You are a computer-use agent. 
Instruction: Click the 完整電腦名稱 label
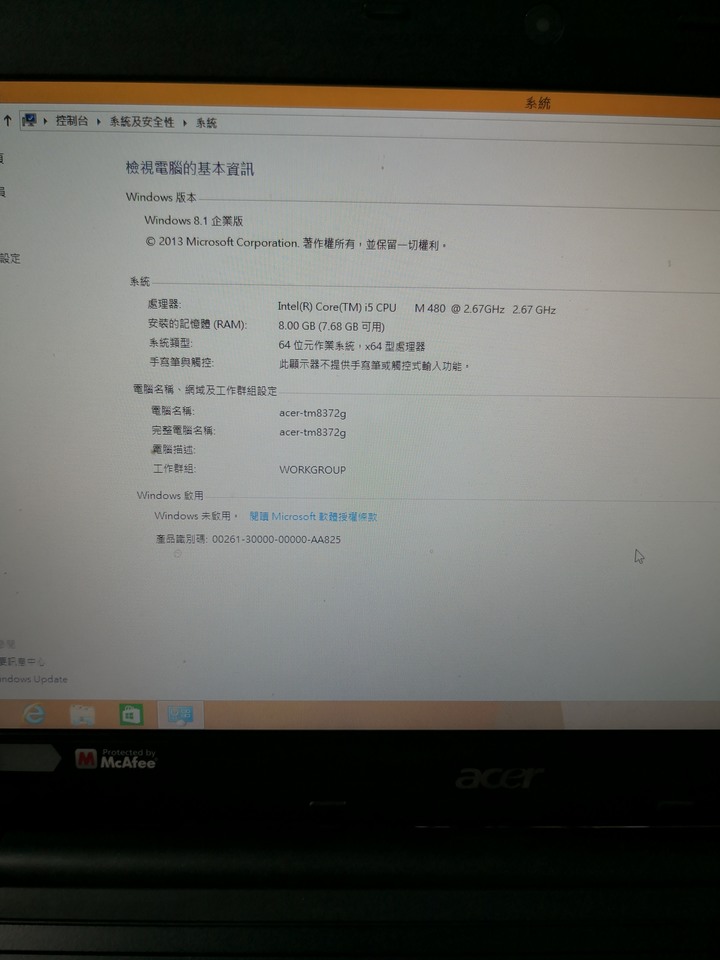point(183,430)
